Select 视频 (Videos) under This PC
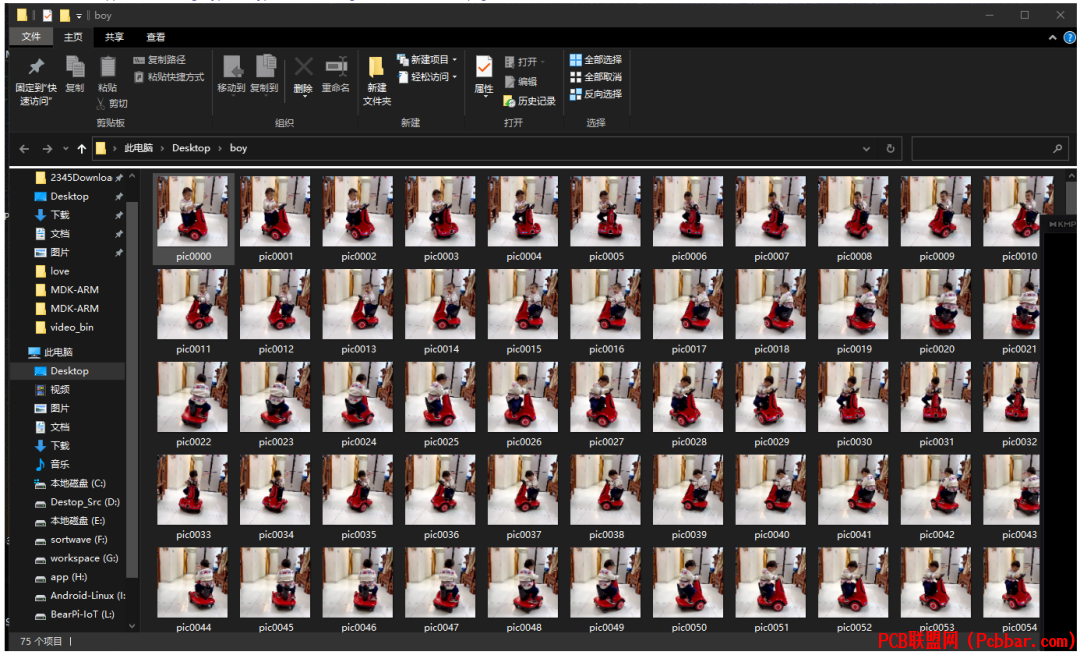This screenshot has height=655, width=1080. (x=60, y=390)
